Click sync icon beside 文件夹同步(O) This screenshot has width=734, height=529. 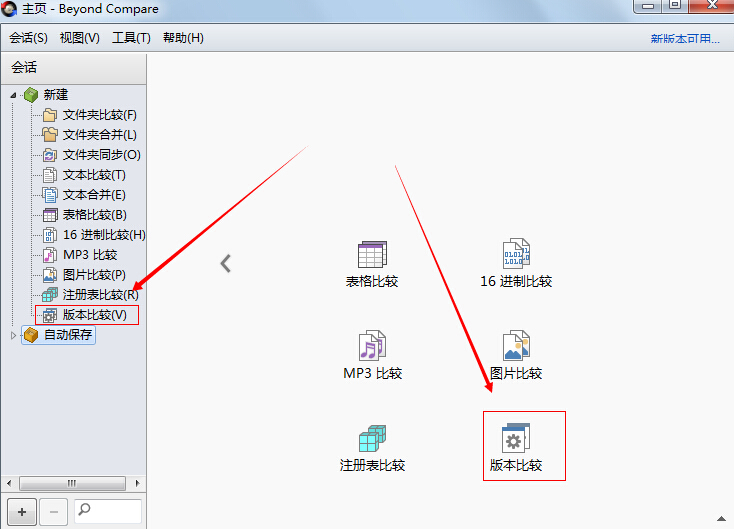50,155
